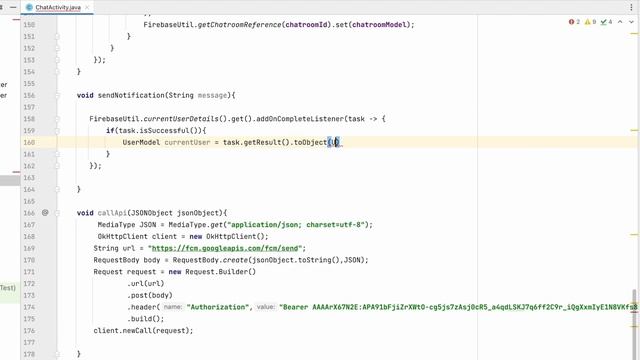The width and height of the screenshot is (640, 360).
Task: Click the callApi method name
Action: pos(112,213)
